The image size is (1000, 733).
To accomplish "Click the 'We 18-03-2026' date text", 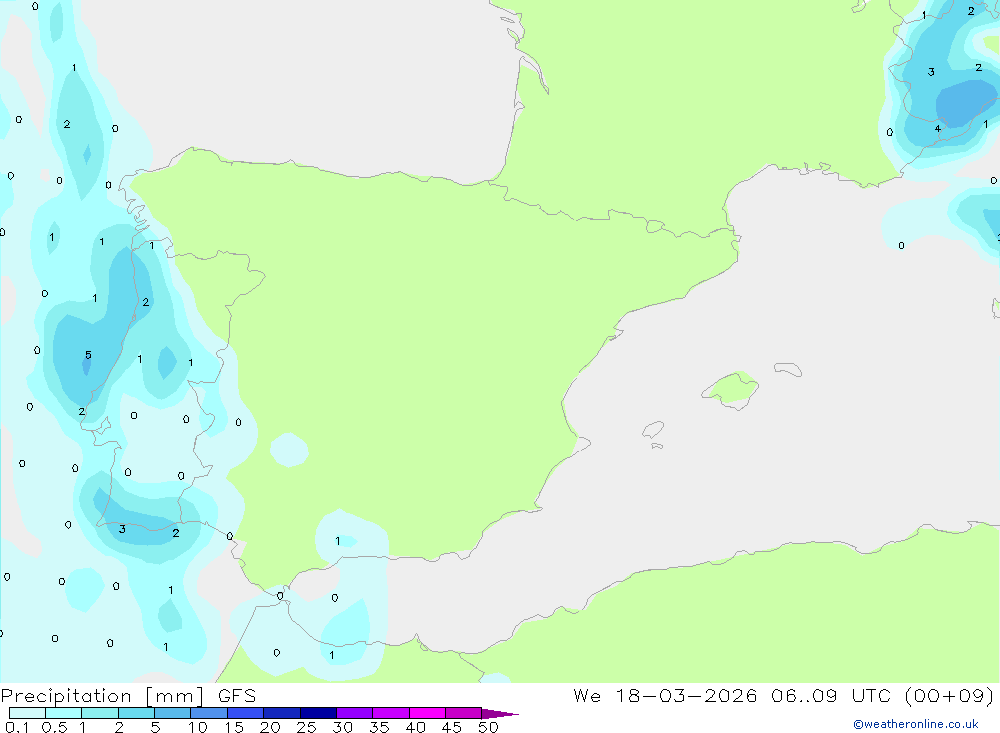I will pos(665,696).
